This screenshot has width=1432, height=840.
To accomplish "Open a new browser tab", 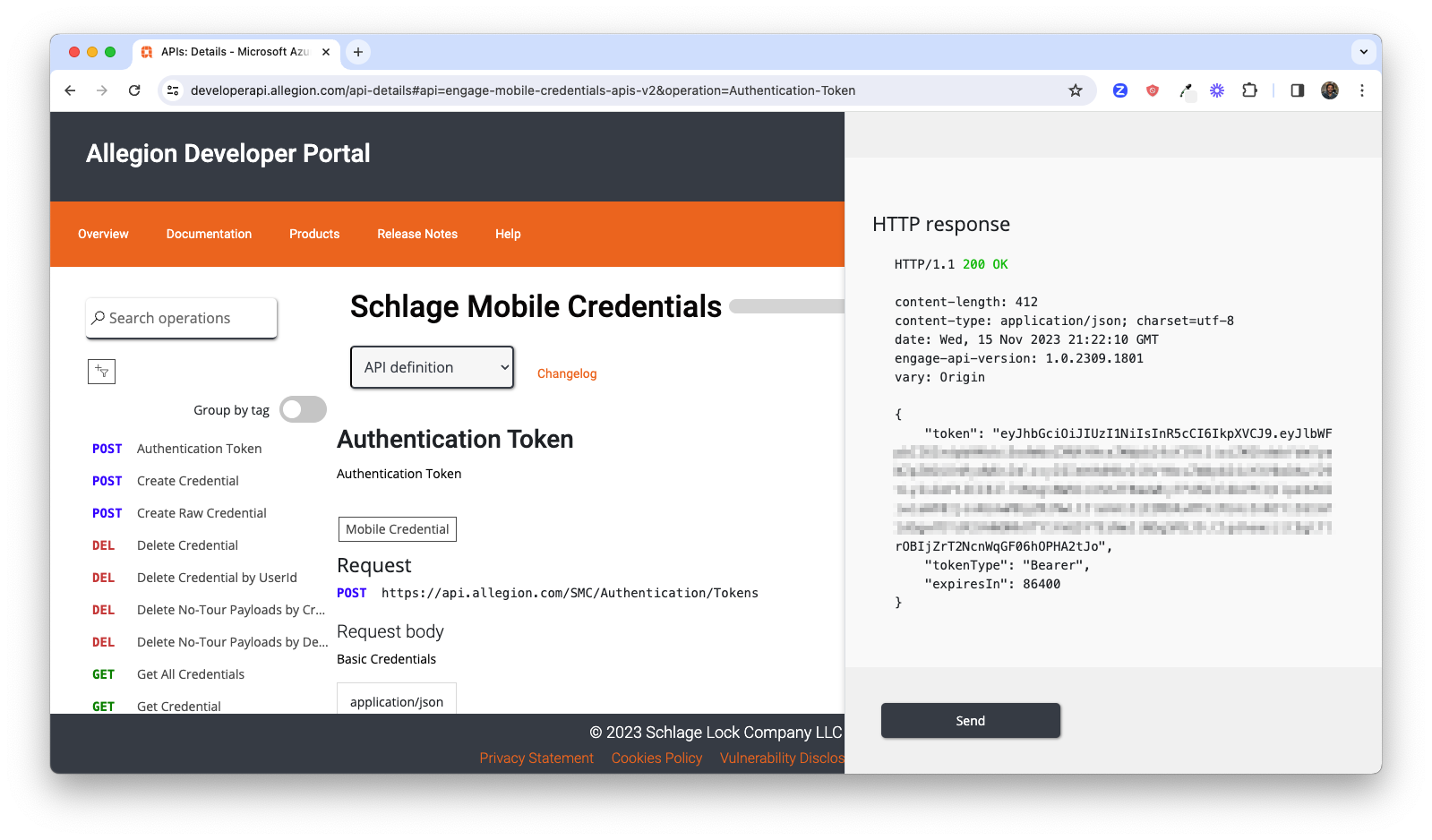I will (x=358, y=52).
